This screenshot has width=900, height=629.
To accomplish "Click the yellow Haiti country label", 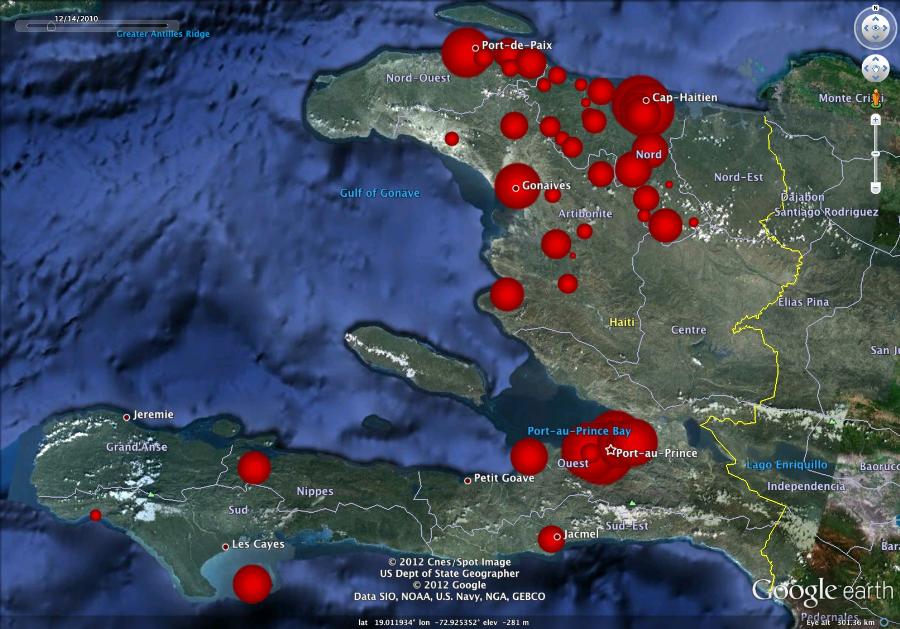I will (622, 323).
